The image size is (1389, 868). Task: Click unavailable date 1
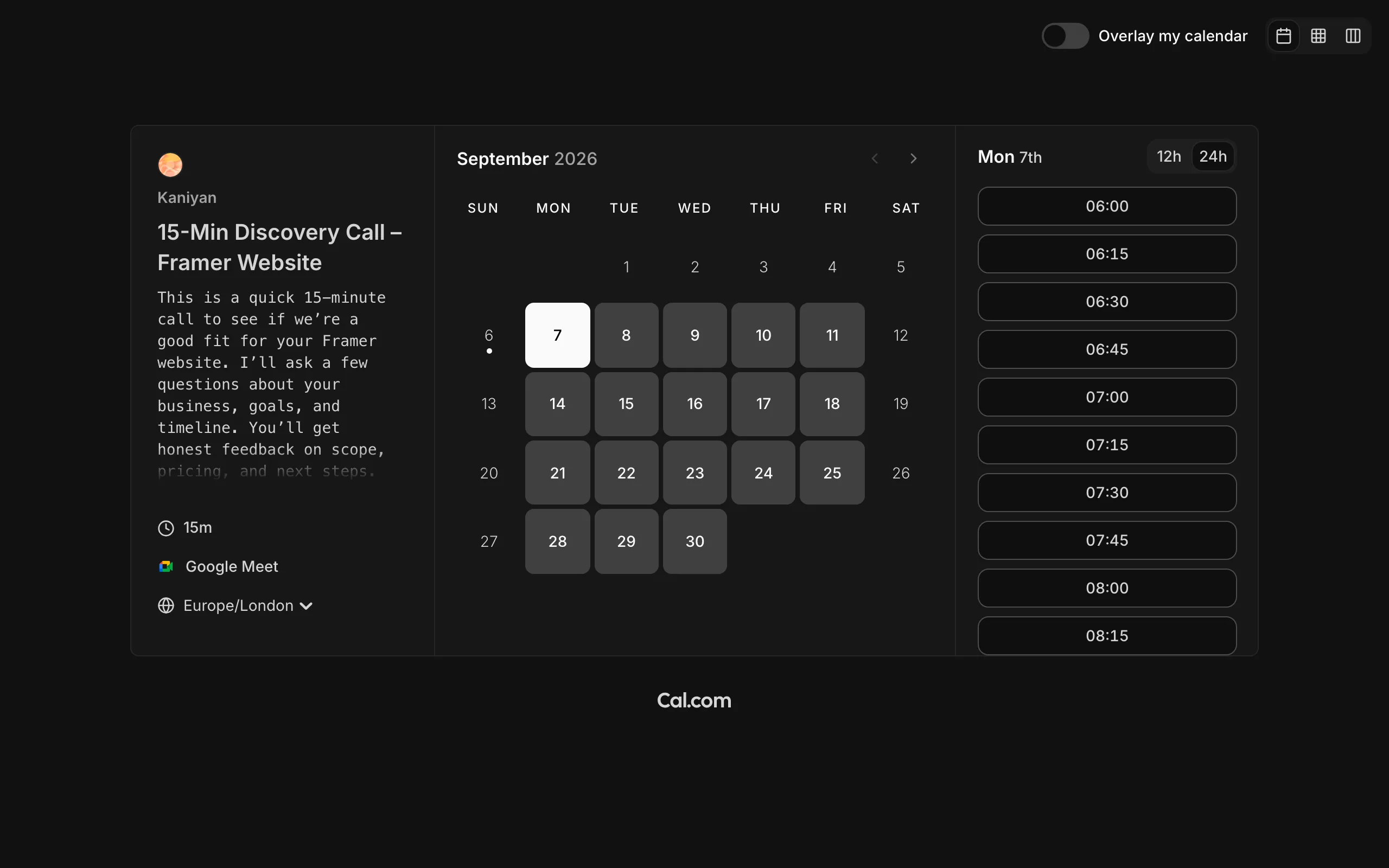coord(626,267)
